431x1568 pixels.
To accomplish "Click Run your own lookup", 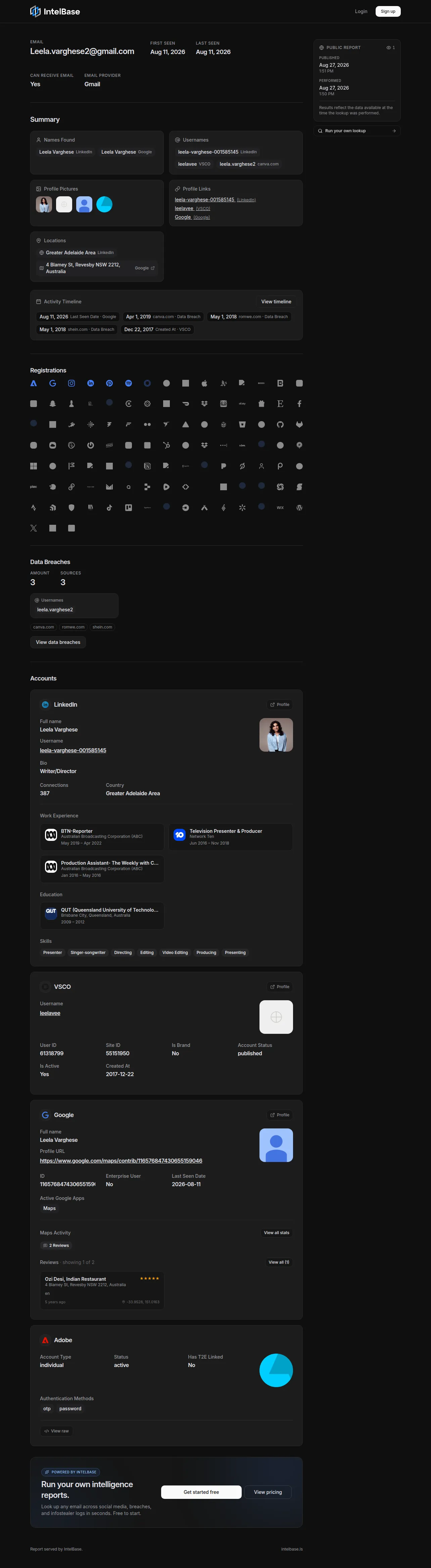I will tap(357, 131).
